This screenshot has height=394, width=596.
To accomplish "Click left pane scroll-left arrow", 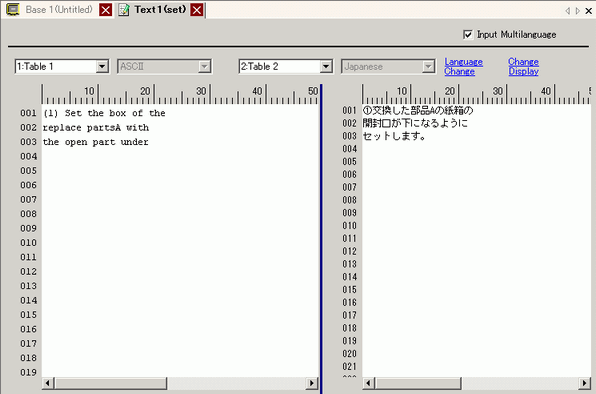I will coord(48,383).
